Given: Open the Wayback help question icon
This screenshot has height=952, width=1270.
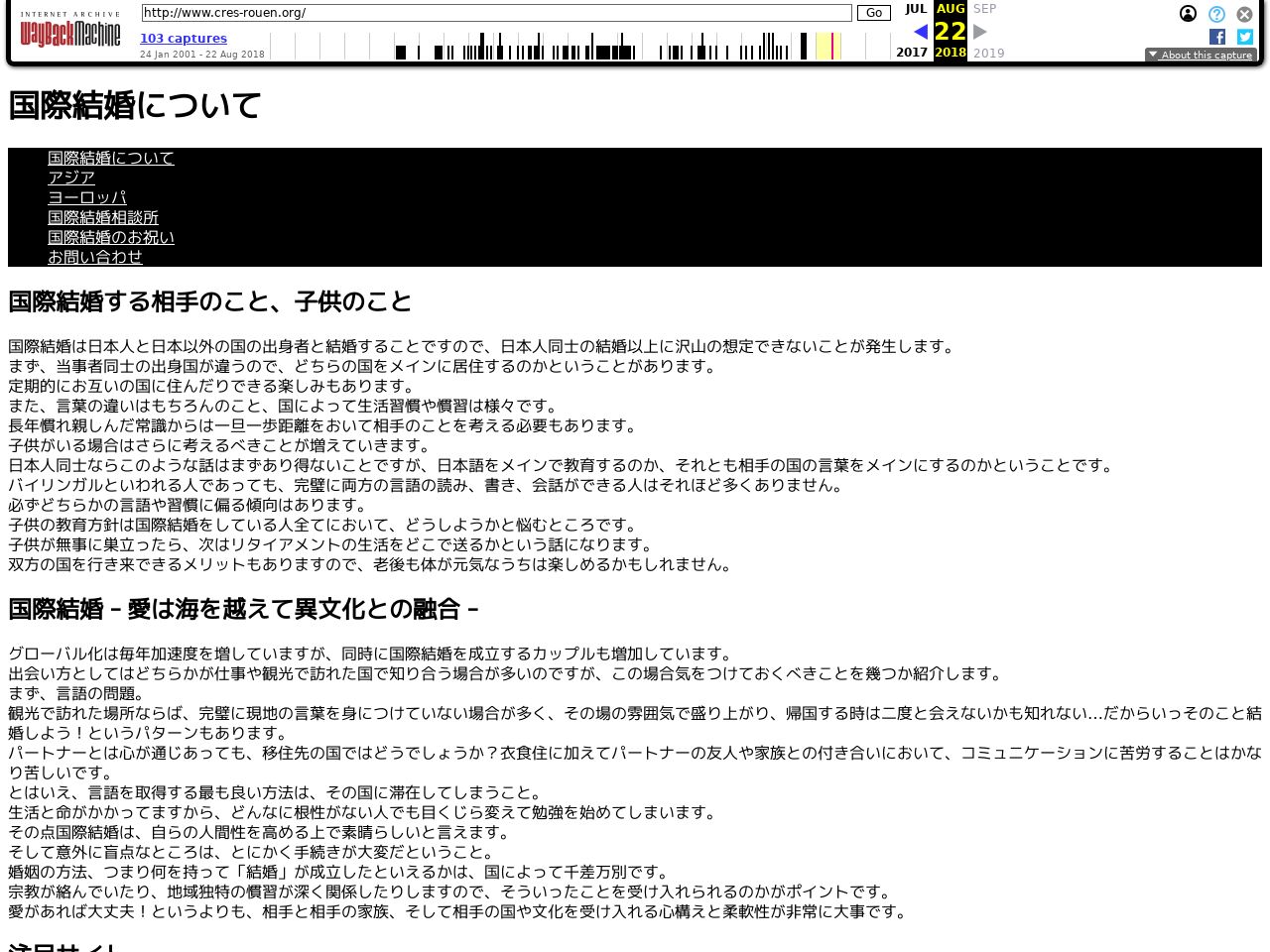Looking at the screenshot, I should 1216,14.
